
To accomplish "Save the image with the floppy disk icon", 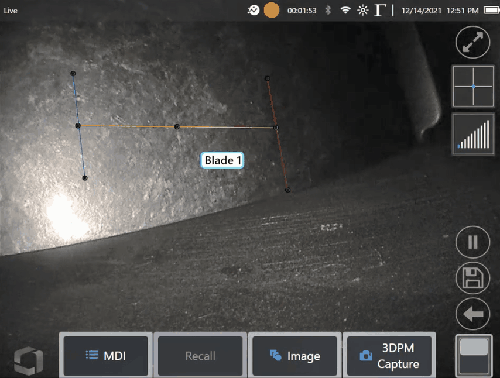I will (x=473, y=278).
